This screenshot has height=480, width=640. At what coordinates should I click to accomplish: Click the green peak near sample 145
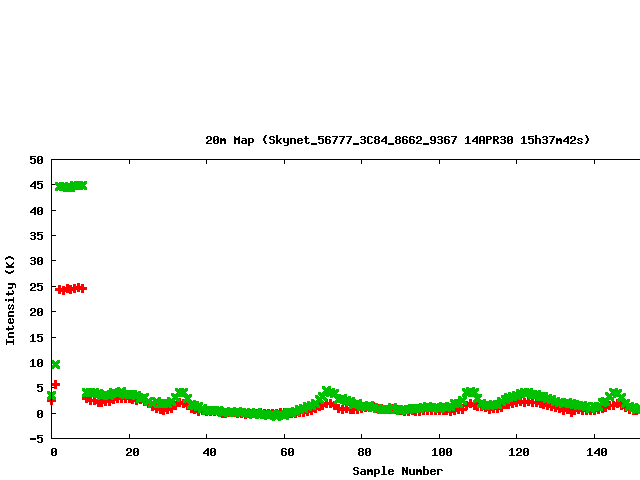point(615,393)
